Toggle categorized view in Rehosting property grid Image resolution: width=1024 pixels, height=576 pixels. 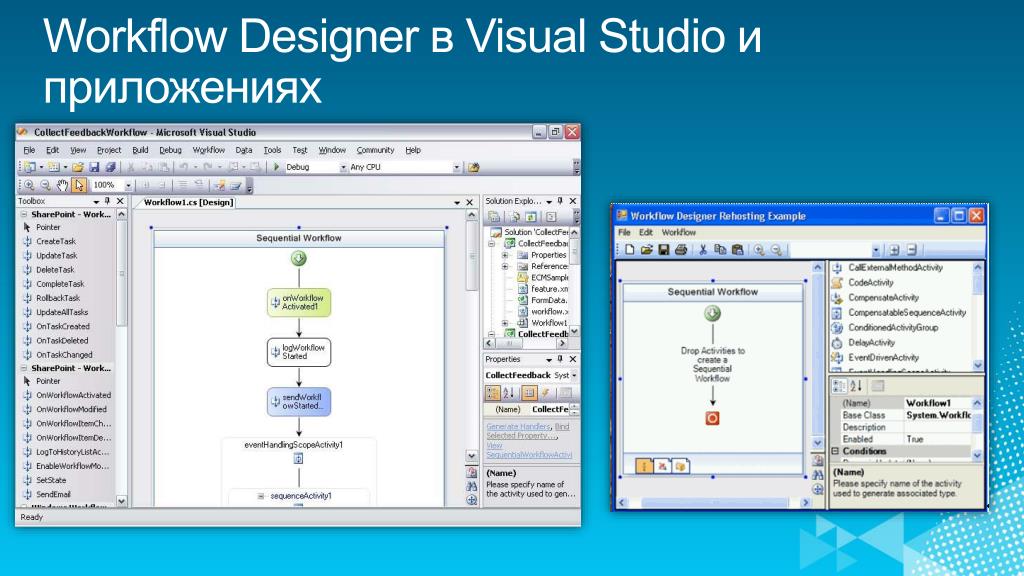[839, 386]
